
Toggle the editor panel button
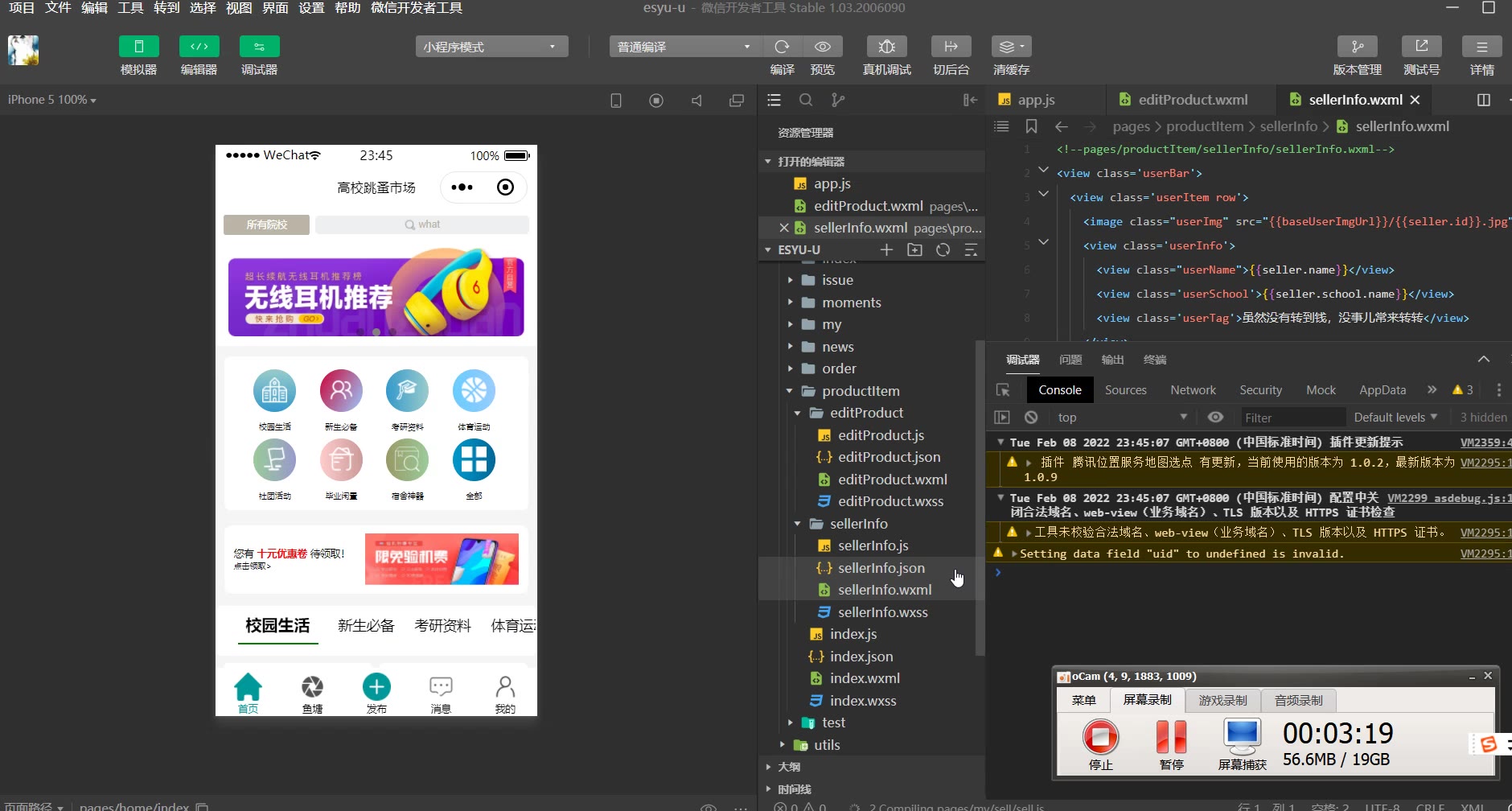click(199, 47)
